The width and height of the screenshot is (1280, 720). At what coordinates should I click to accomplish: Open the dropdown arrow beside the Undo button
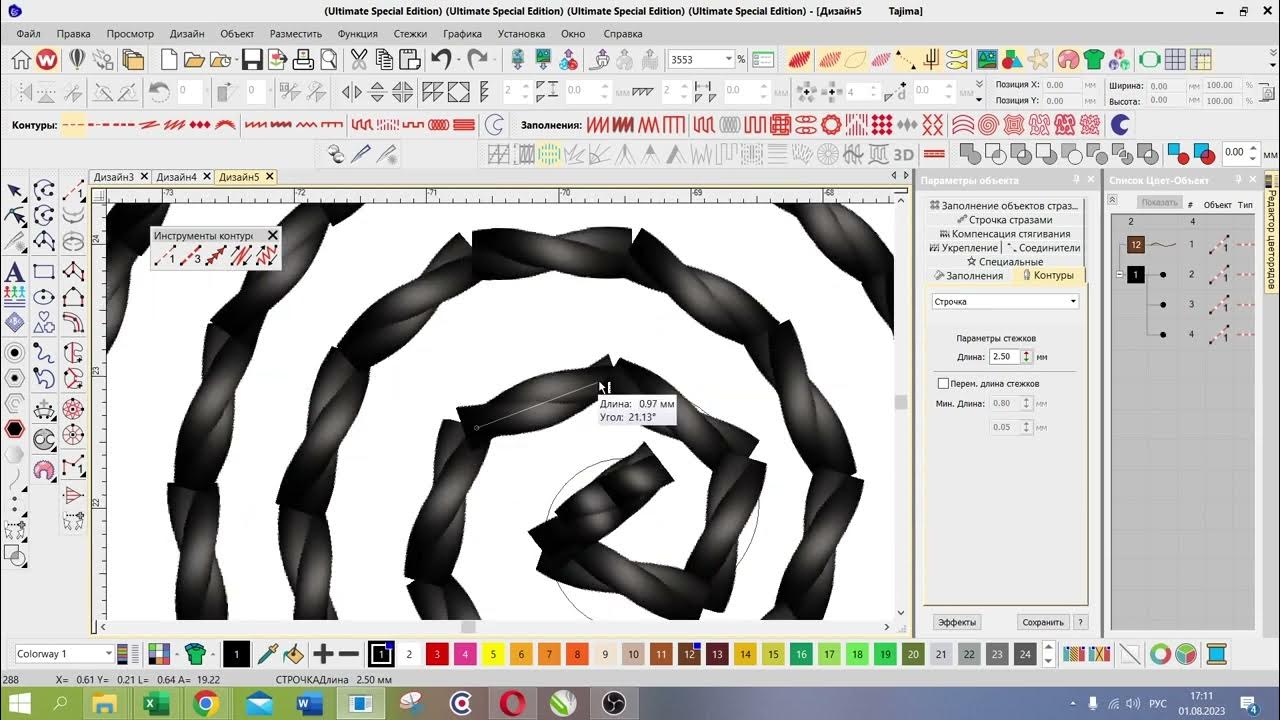click(x=457, y=60)
